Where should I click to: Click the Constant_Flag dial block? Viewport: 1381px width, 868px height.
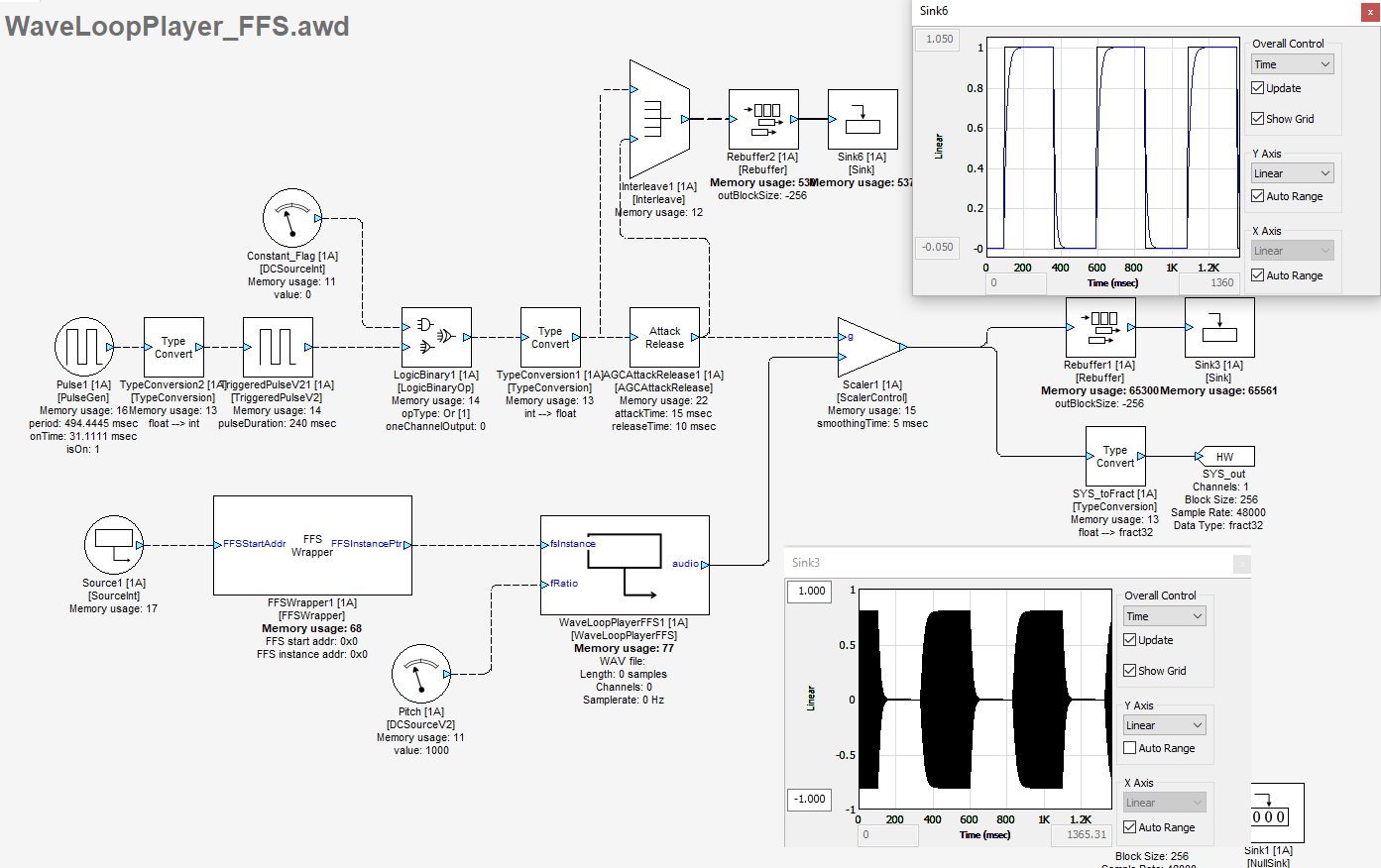[x=291, y=218]
